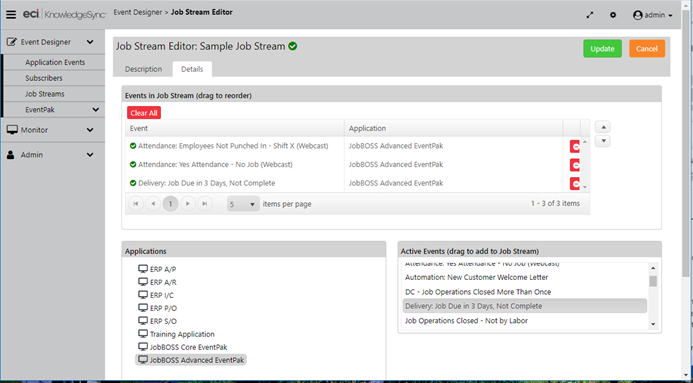Switch to the Description tab
This screenshot has width=693, height=383.
[x=143, y=69]
